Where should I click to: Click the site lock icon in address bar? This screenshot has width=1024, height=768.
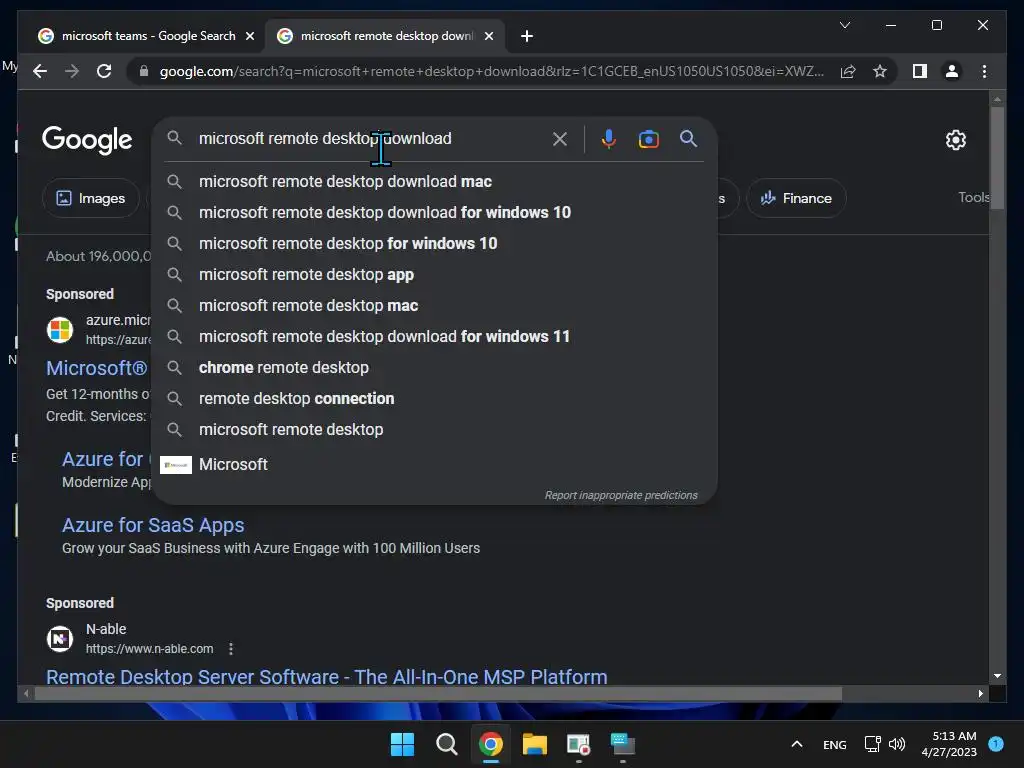[144, 71]
